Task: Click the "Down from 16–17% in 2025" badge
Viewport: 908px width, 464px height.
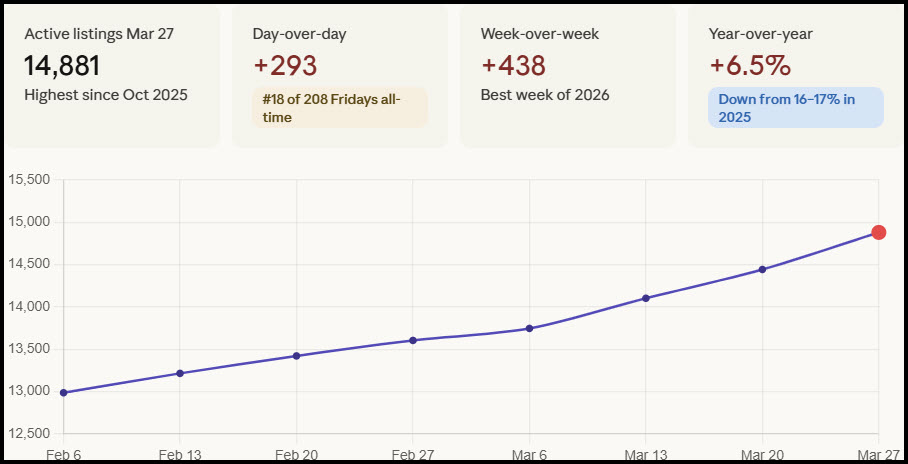Action: coord(796,107)
